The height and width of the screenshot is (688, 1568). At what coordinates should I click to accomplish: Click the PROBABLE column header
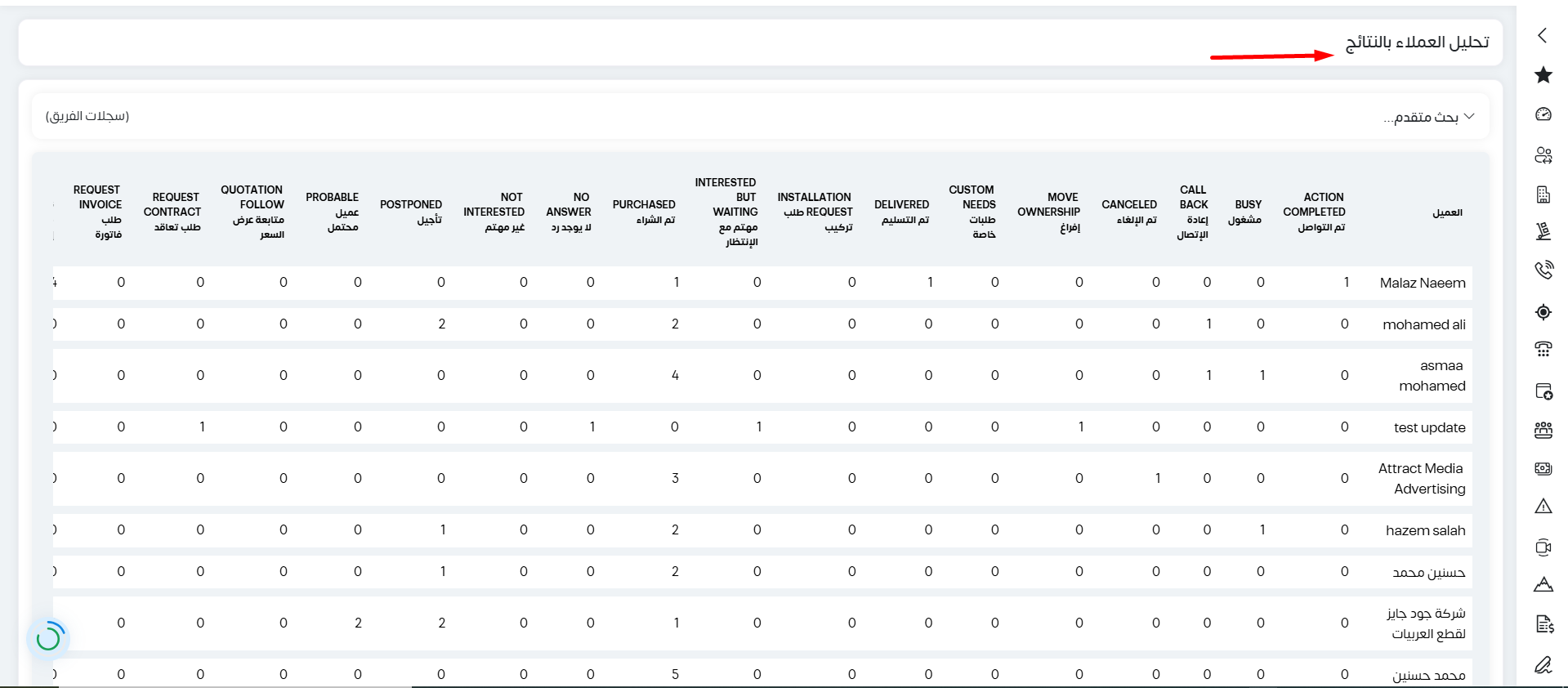tap(332, 212)
